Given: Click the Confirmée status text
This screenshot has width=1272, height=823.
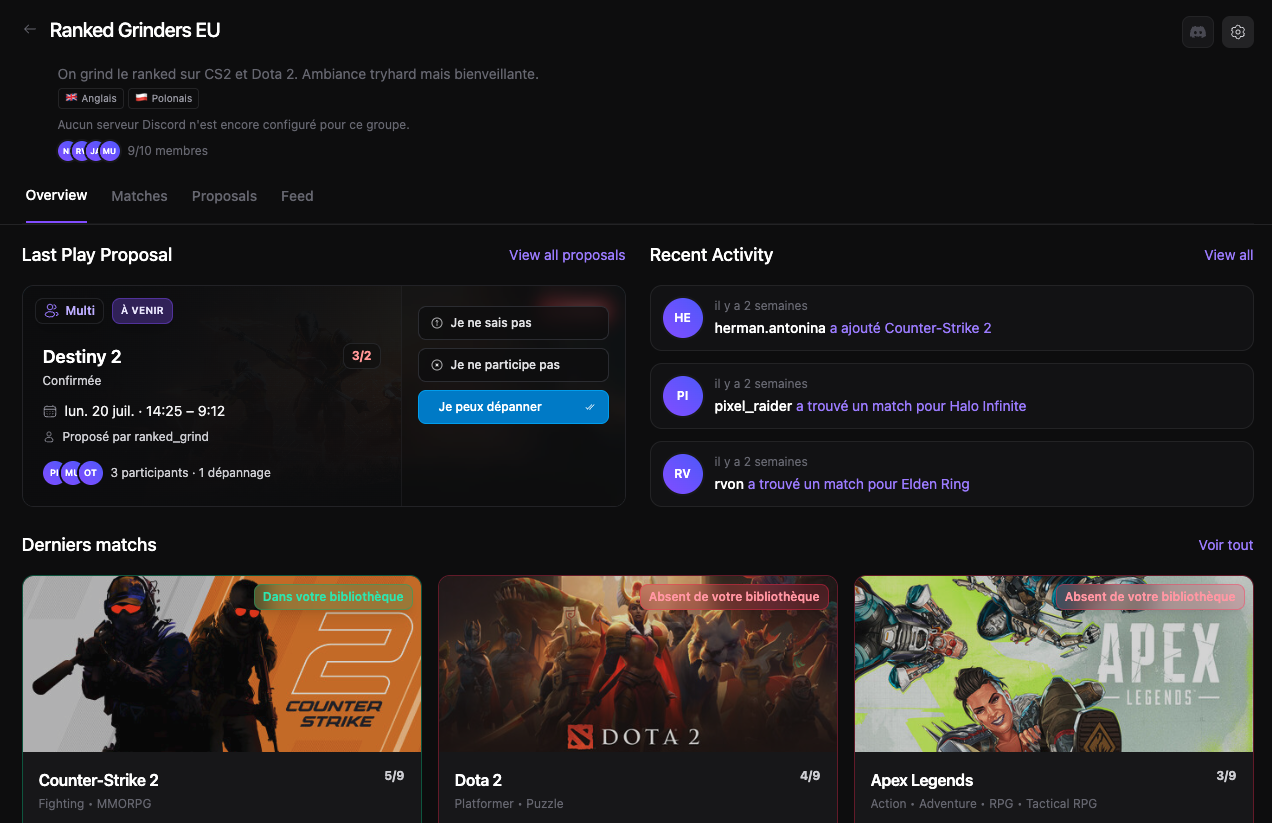Looking at the screenshot, I should 72,381.
